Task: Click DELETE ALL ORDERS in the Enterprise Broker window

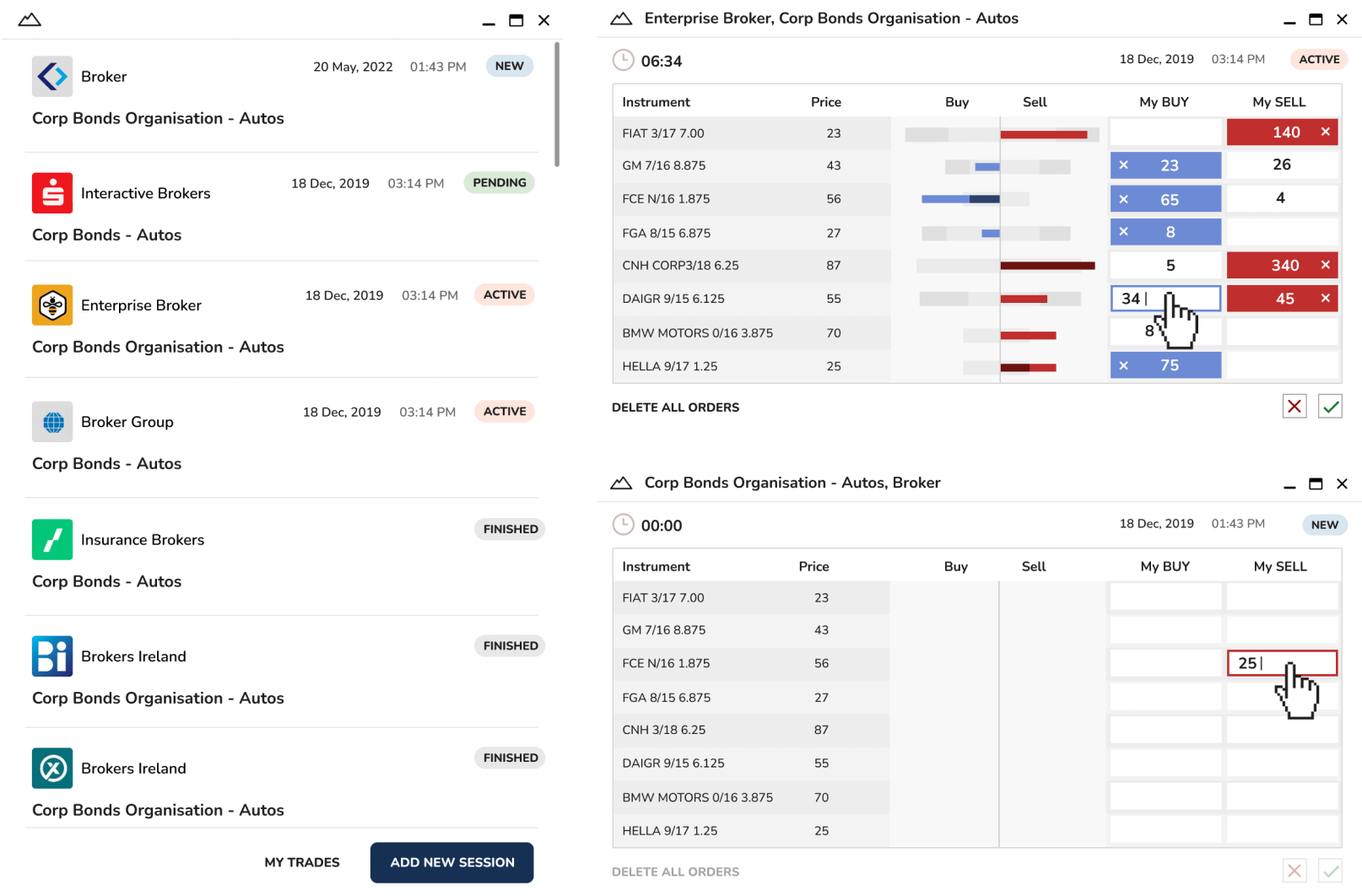Action: click(x=675, y=408)
